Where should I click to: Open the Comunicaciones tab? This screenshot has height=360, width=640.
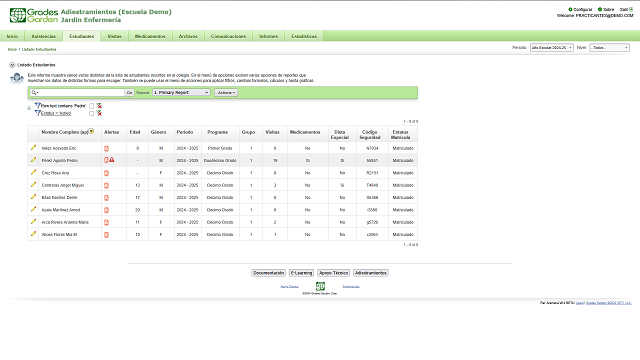coord(228,36)
